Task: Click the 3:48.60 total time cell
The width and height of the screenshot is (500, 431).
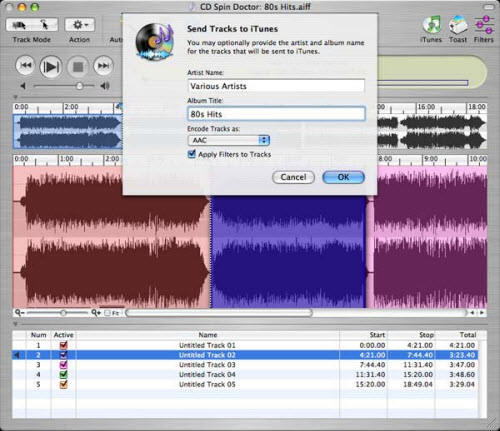Action: pos(462,374)
